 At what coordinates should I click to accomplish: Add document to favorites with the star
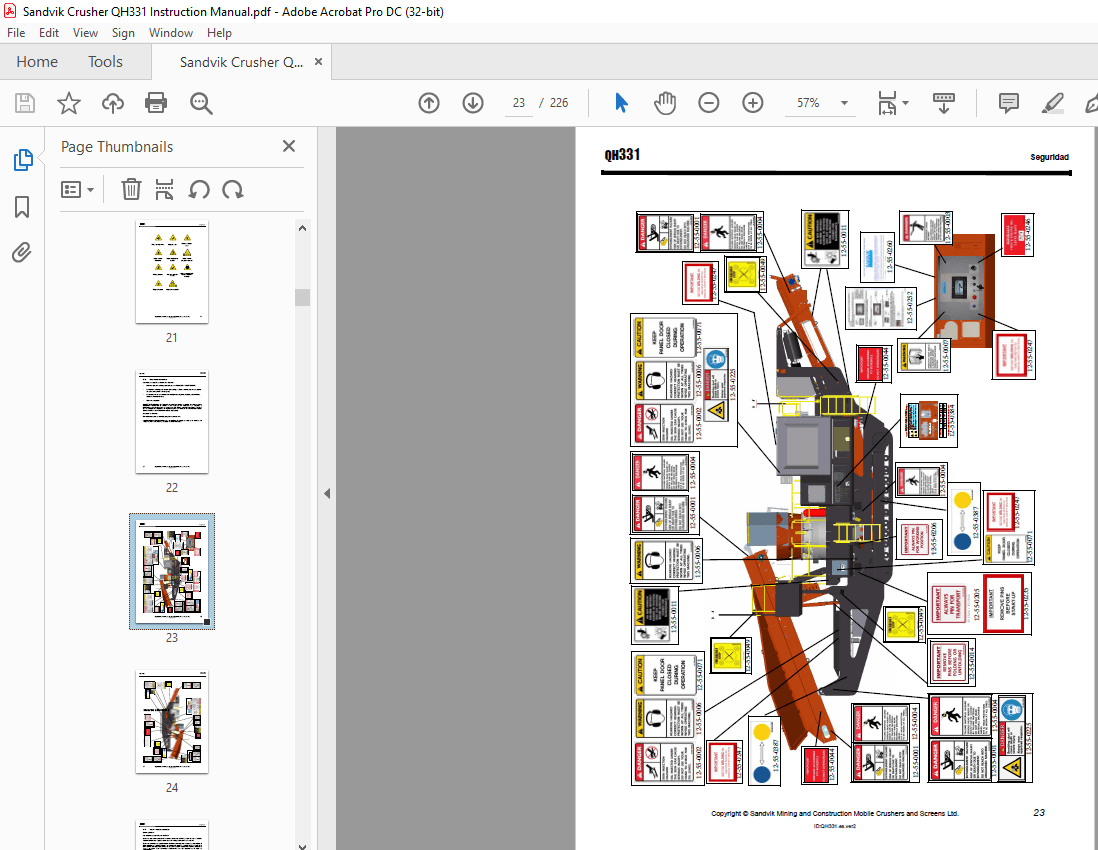(x=68, y=103)
